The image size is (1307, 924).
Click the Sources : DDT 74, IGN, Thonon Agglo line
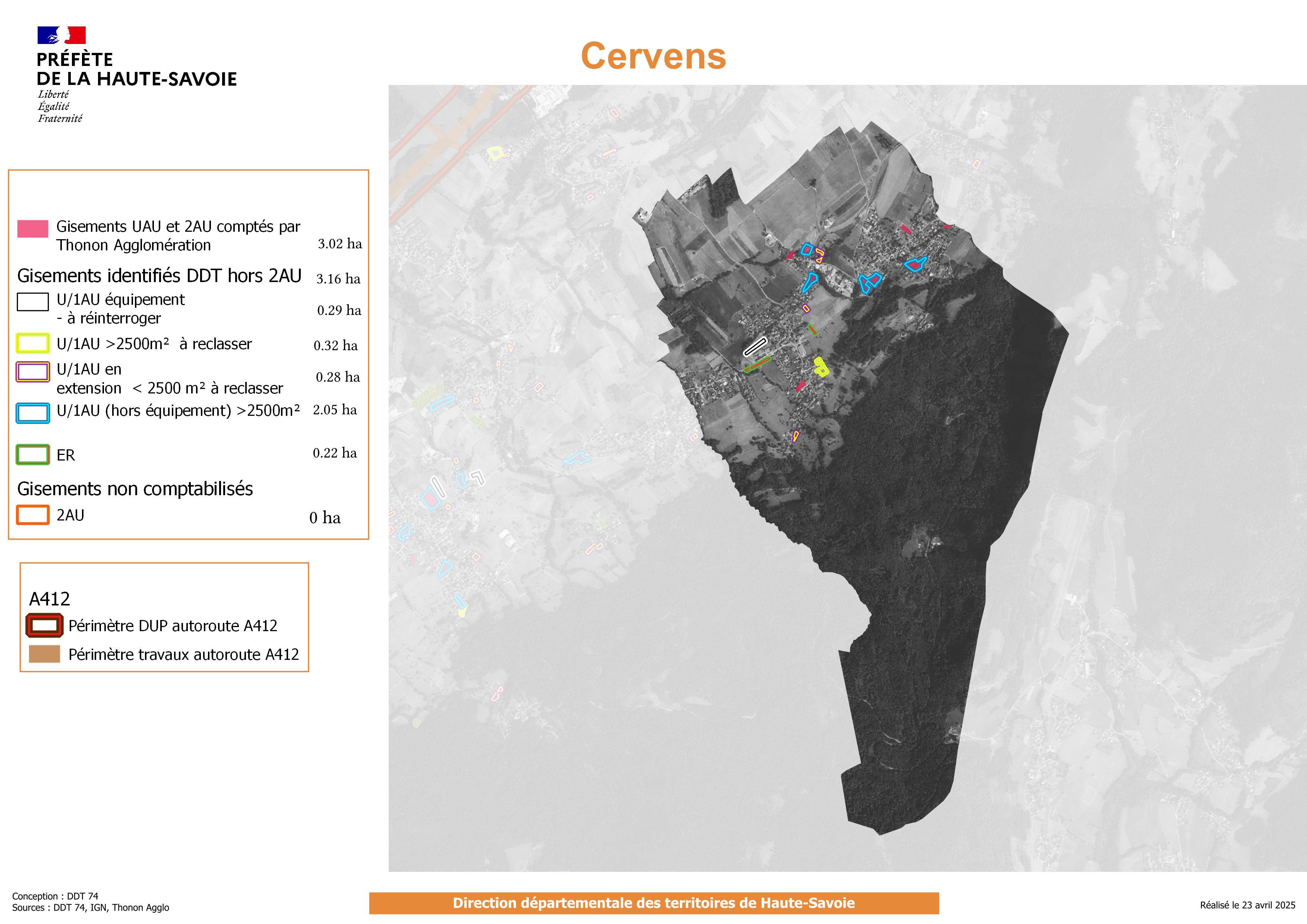click(x=91, y=908)
